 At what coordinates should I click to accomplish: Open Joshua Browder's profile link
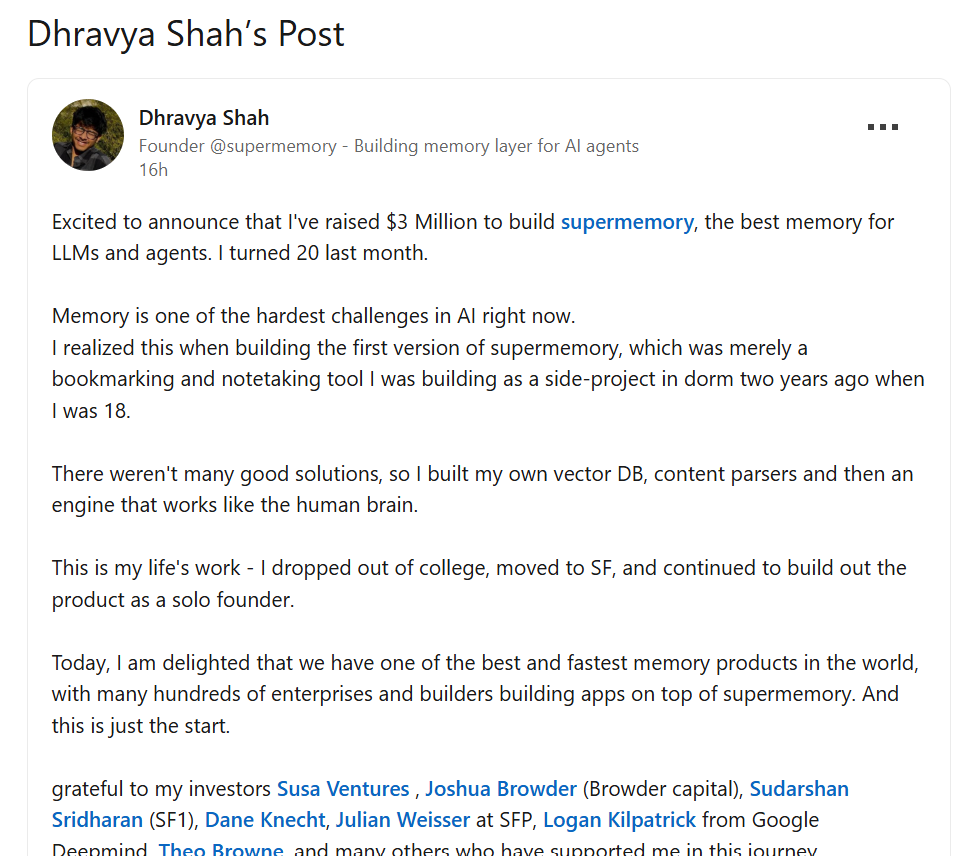[501, 788]
